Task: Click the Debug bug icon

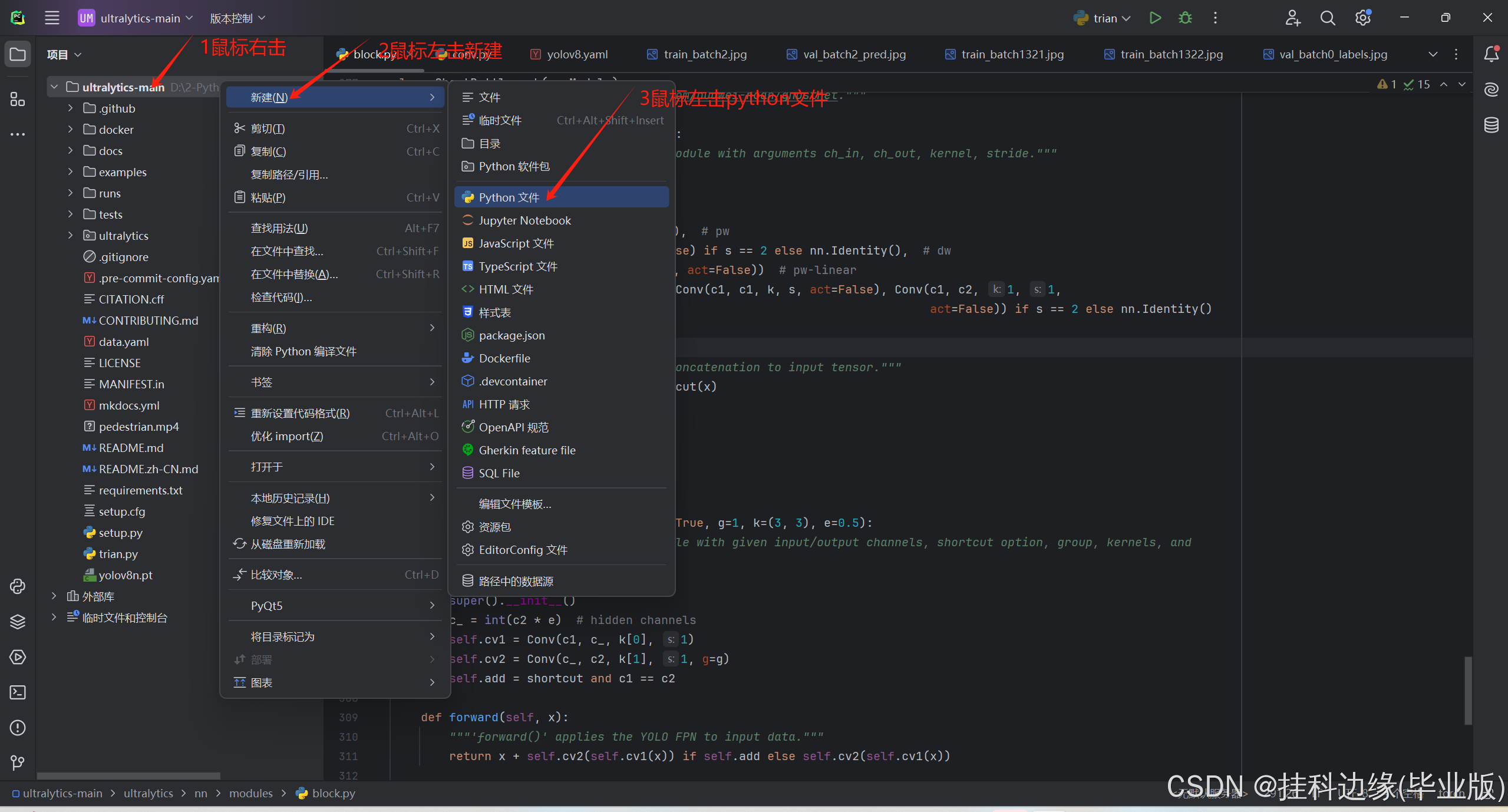Action: (x=1185, y=18)
